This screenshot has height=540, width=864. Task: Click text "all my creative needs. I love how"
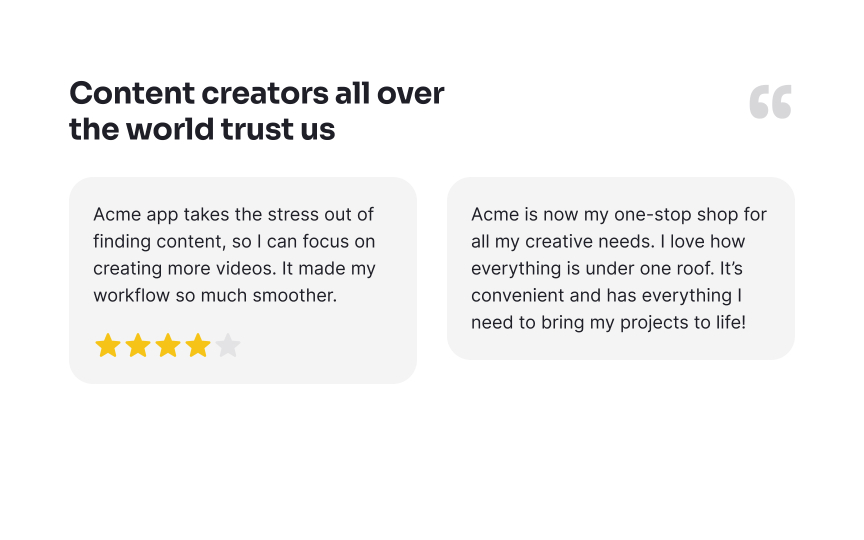608,241
